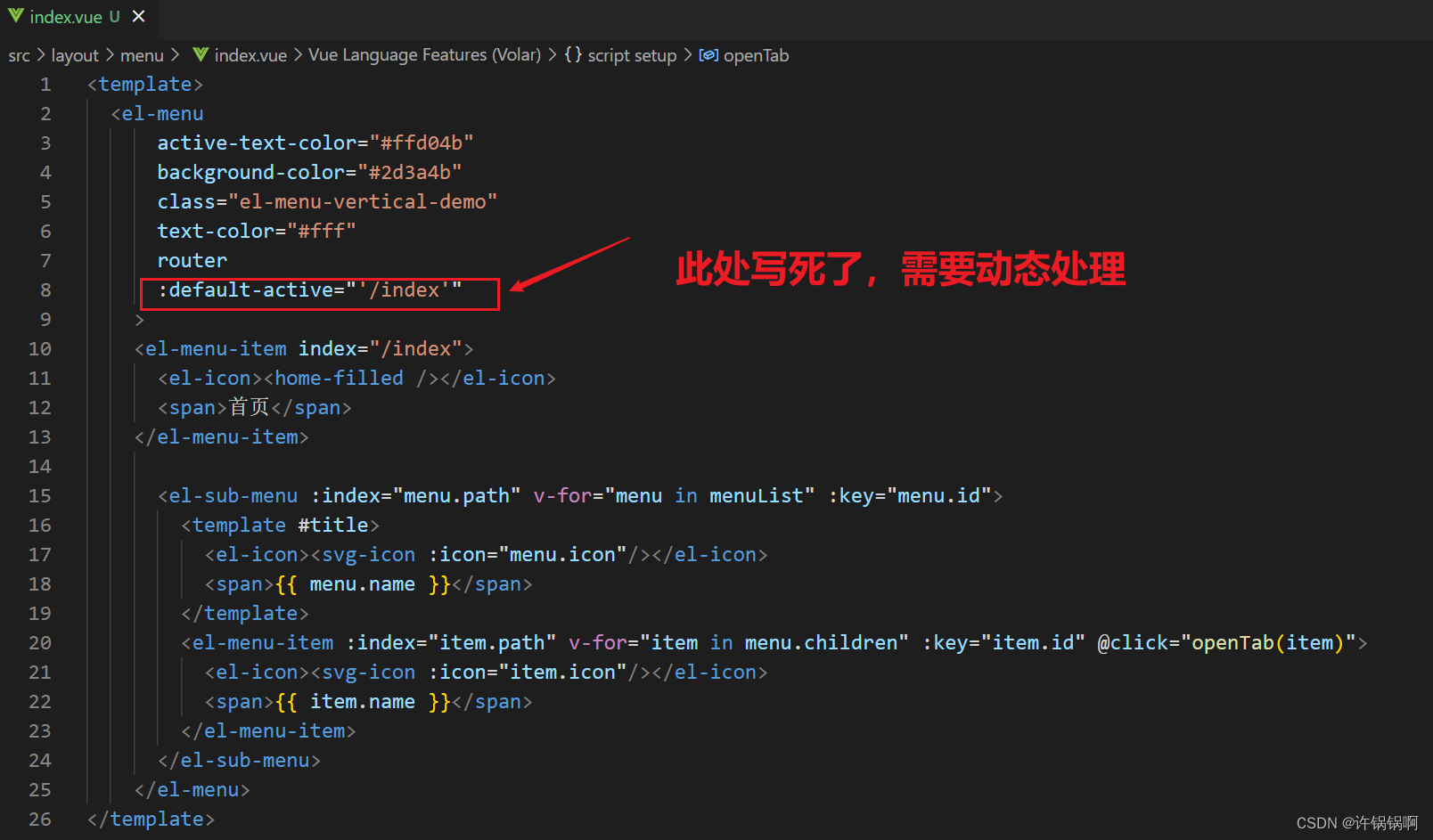Click line number 26 in gutter

coord(40,820)
